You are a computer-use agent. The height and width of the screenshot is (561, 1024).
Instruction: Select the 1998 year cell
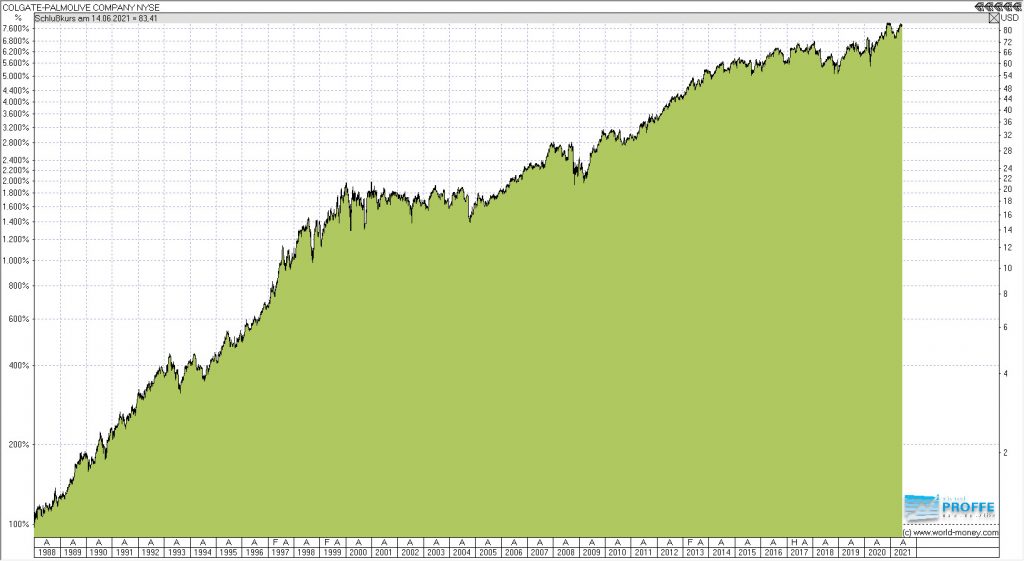pyautogui.click(x=306, y=552)
